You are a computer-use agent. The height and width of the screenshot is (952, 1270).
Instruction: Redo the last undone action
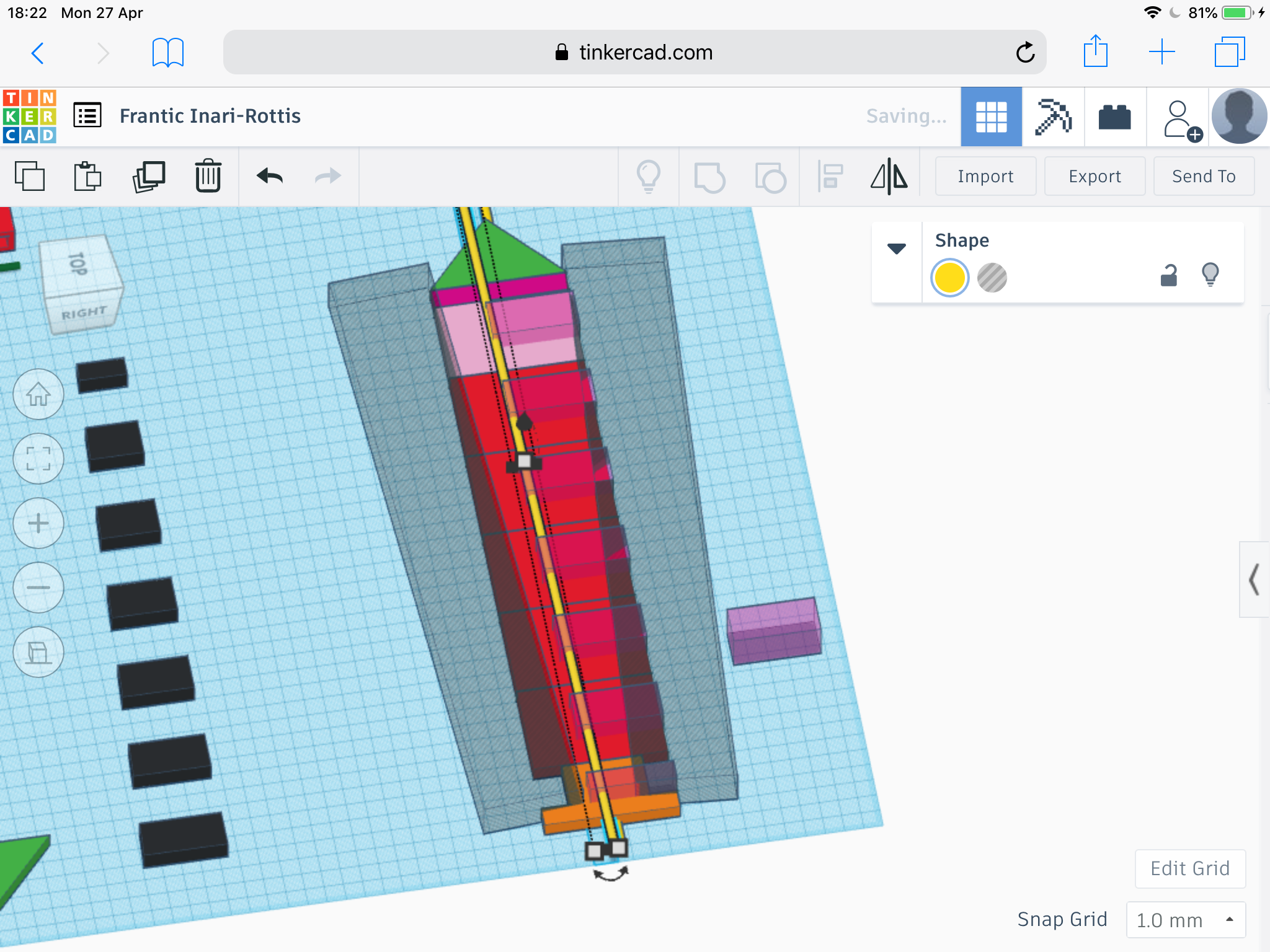(x=327, y=176)
